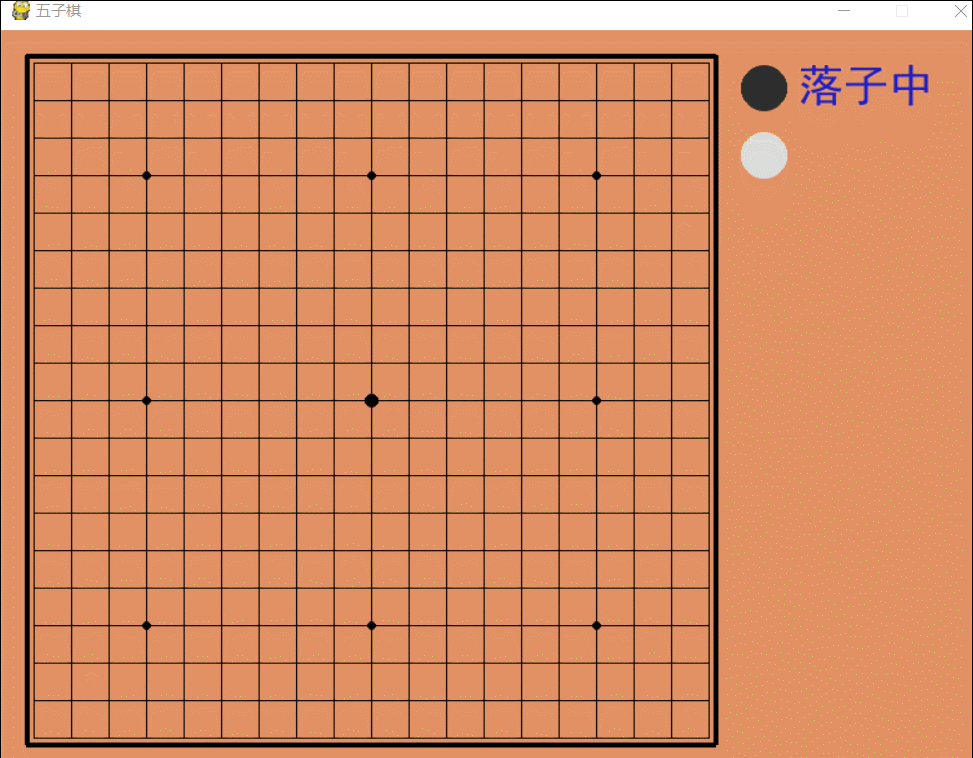Click an intersection just above the center point
Image resolution: width=973 pixels, height=758 pixels.
click(371, 362)
